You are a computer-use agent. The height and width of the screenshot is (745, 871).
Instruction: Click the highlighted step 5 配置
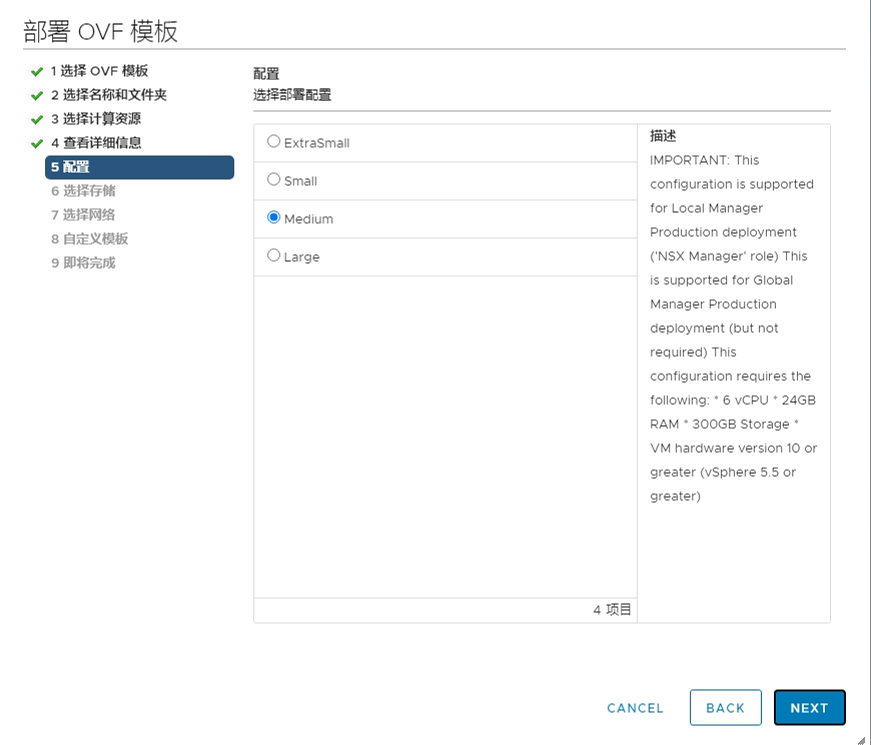[x=139, y=167]
